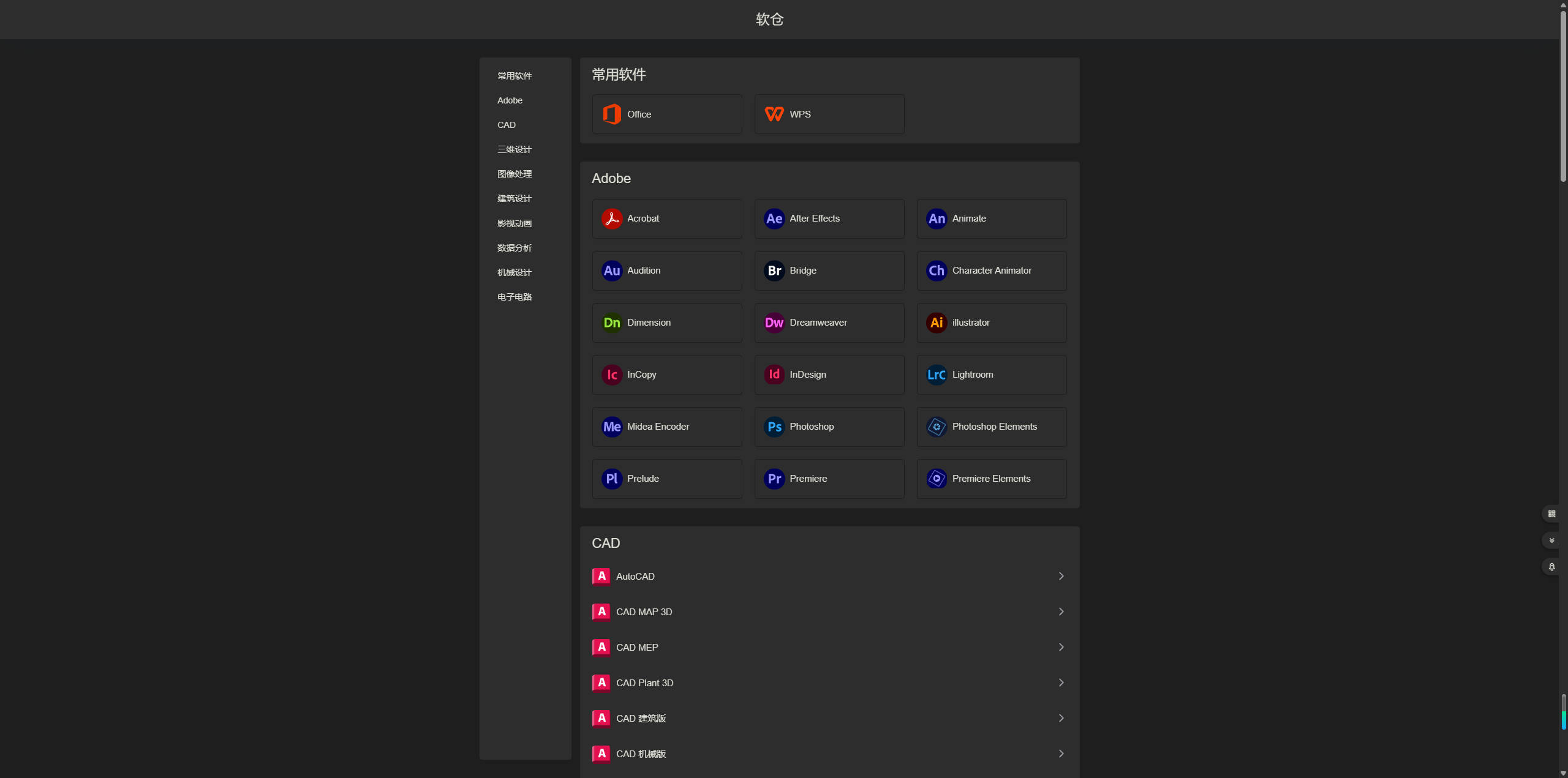Open the Office app icon
Viewport: 1568px width, 778px height.
coord(611,114)
